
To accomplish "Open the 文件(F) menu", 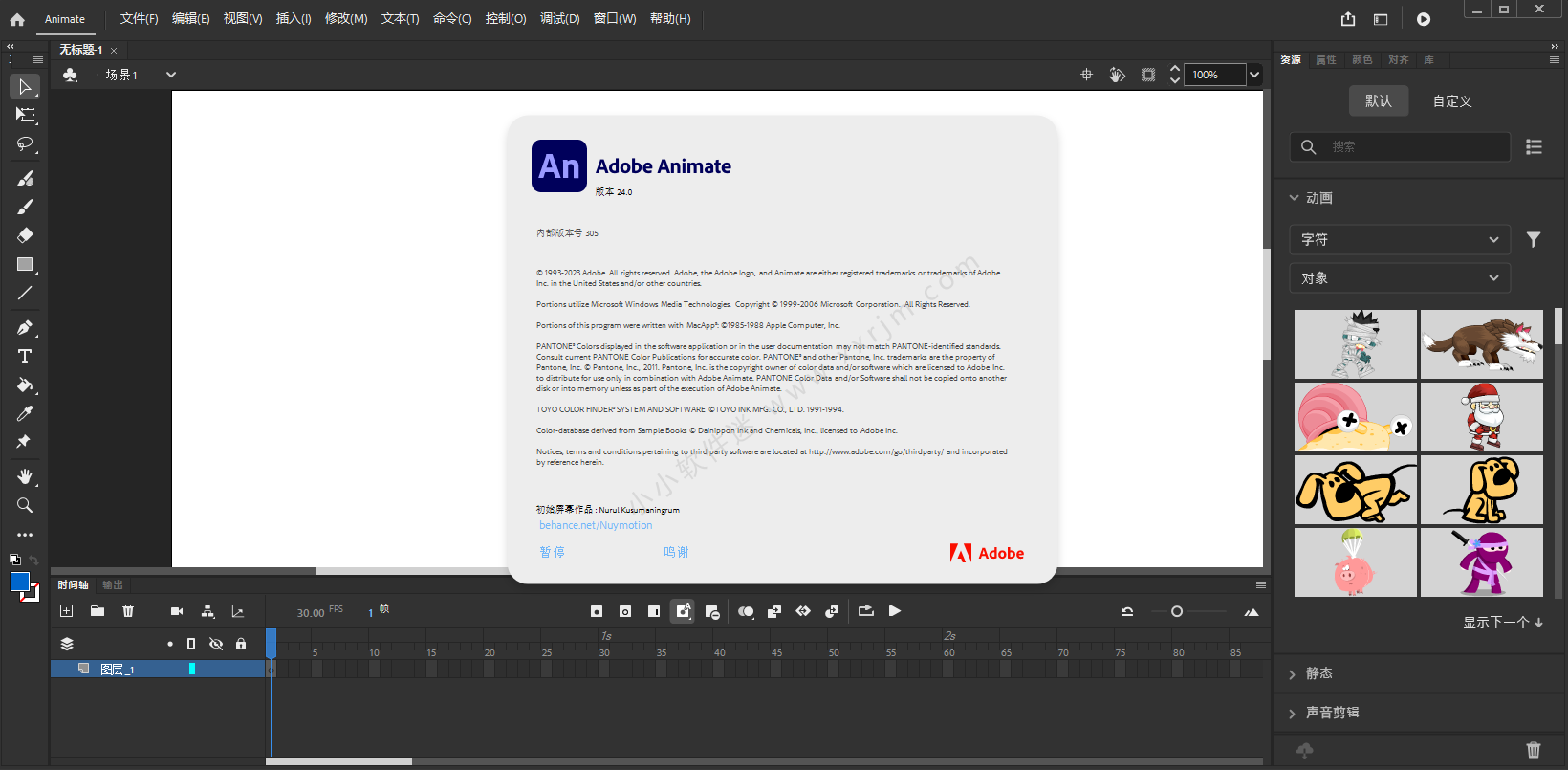I will tap(139, 19).
